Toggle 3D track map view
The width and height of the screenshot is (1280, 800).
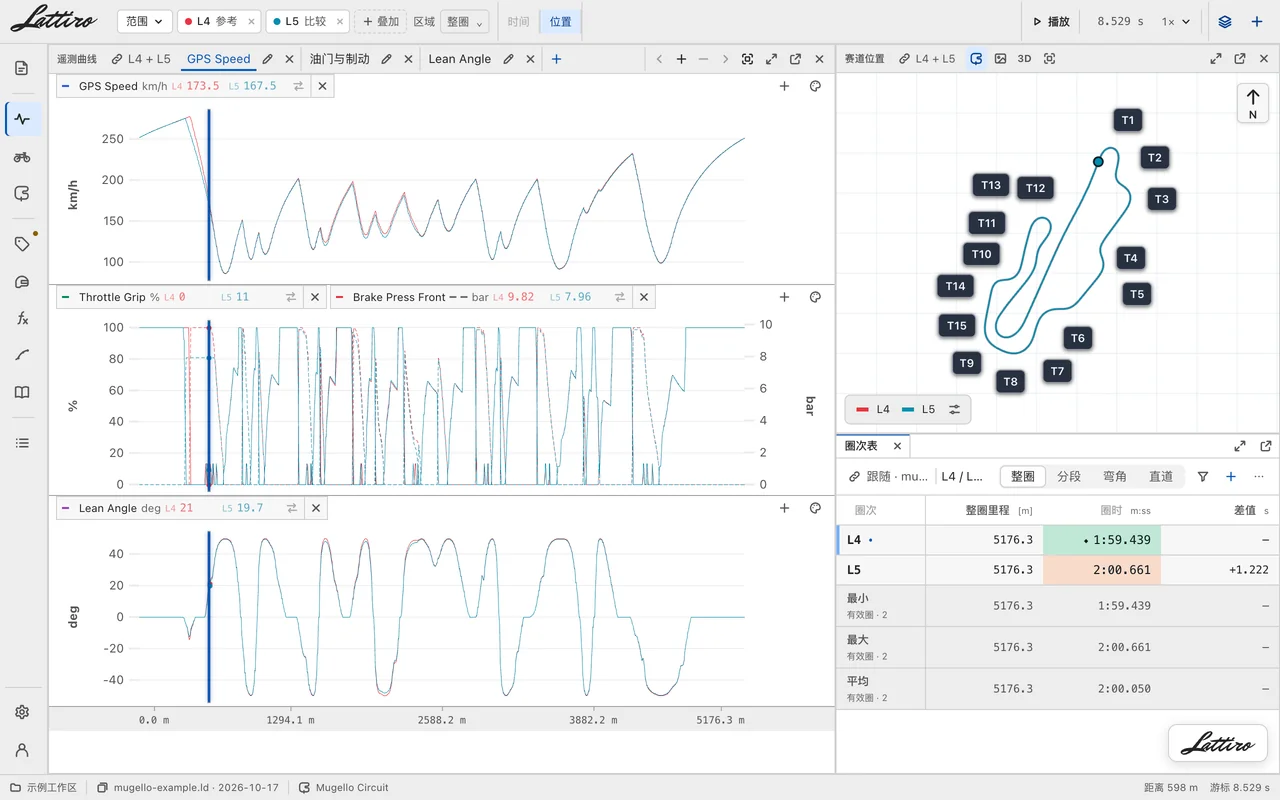tap(1024, 59)
